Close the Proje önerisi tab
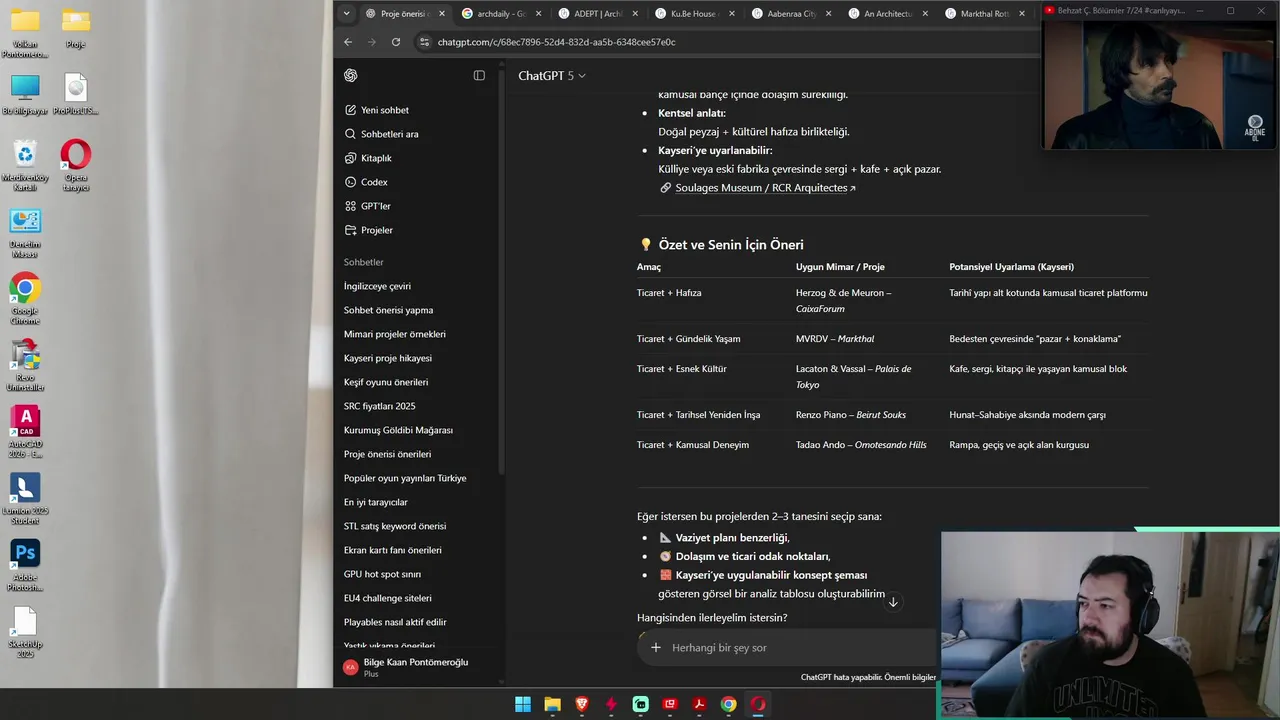The height and width of the screenshot is (720, 1280). coord(441,14)
